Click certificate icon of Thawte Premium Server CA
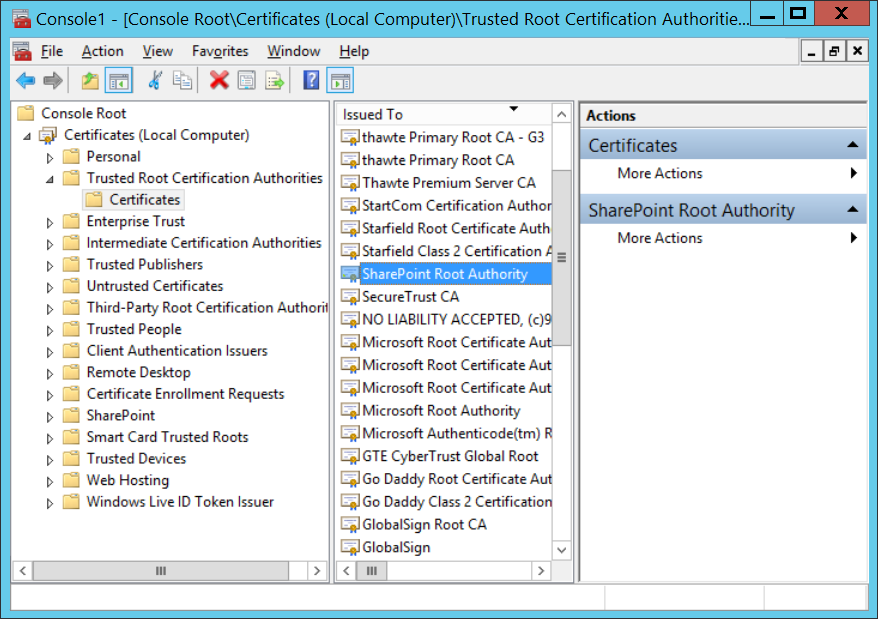This screenshot has width=878, height=619. coord(350,183)
